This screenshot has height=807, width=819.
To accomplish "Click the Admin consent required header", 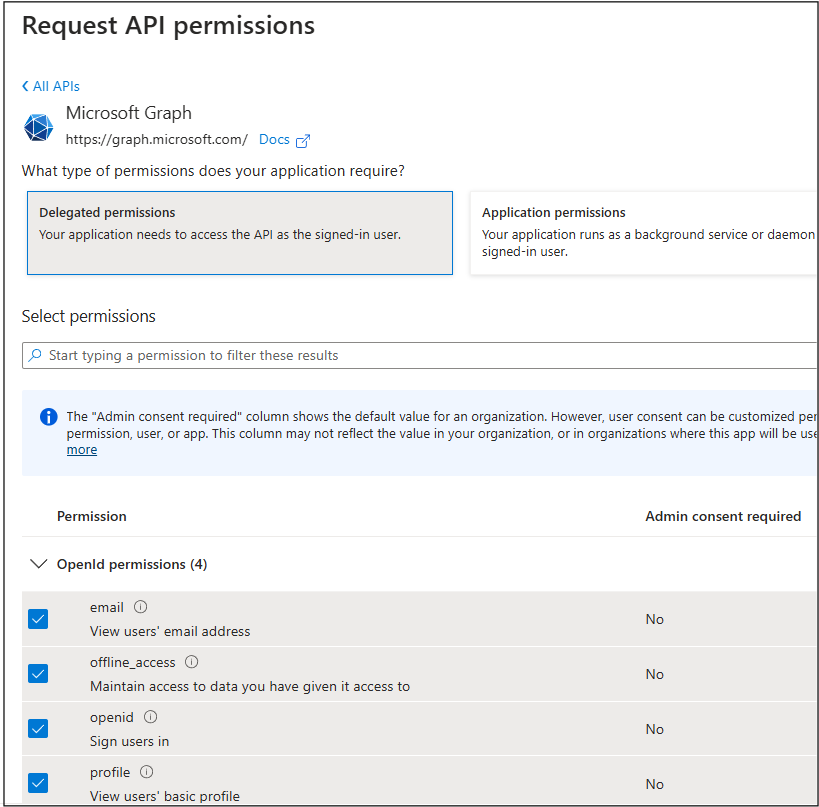I will pyautogui.click(x=723, y=516).
